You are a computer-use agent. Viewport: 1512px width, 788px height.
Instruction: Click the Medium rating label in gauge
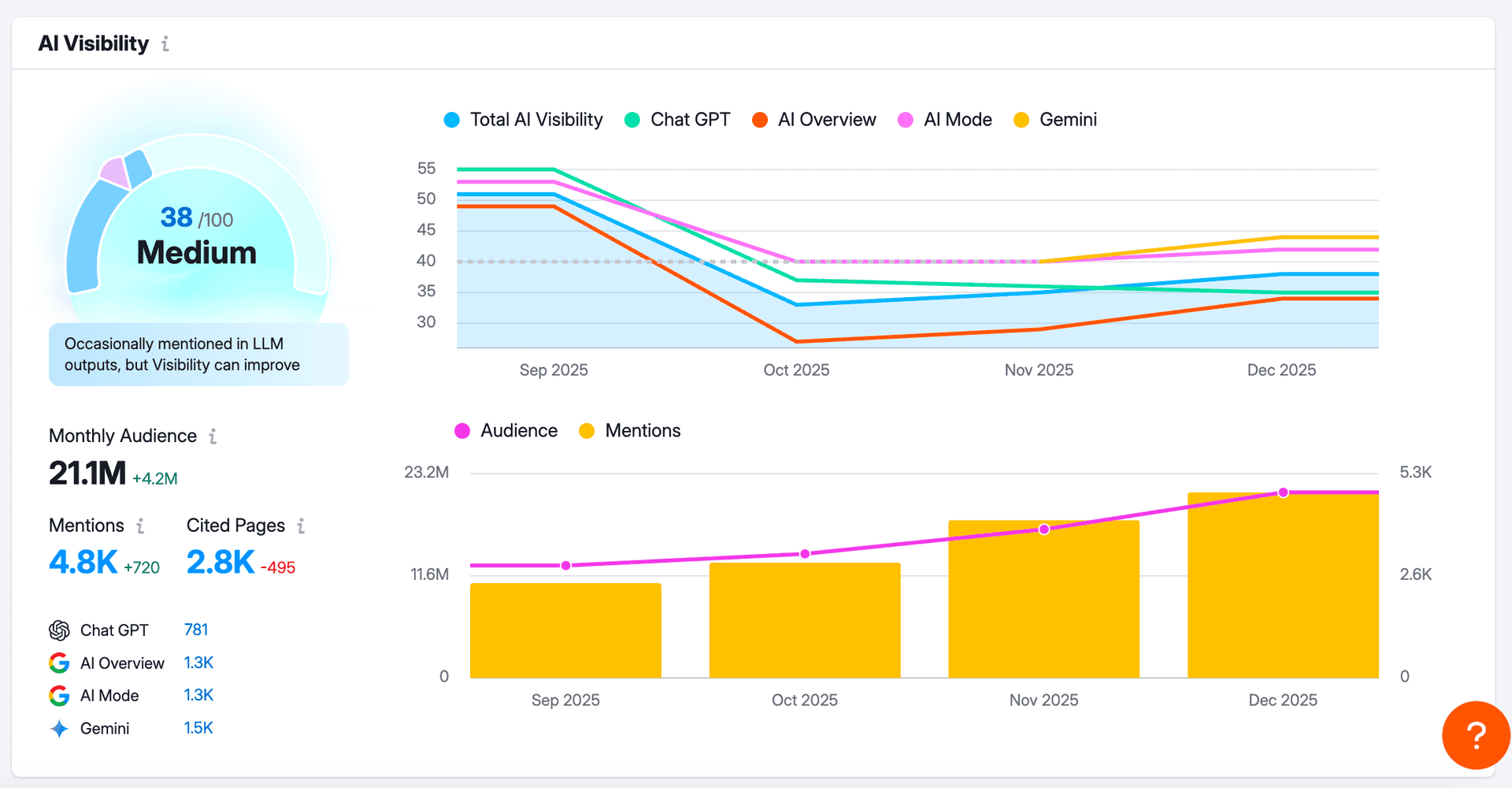[197, 253]
